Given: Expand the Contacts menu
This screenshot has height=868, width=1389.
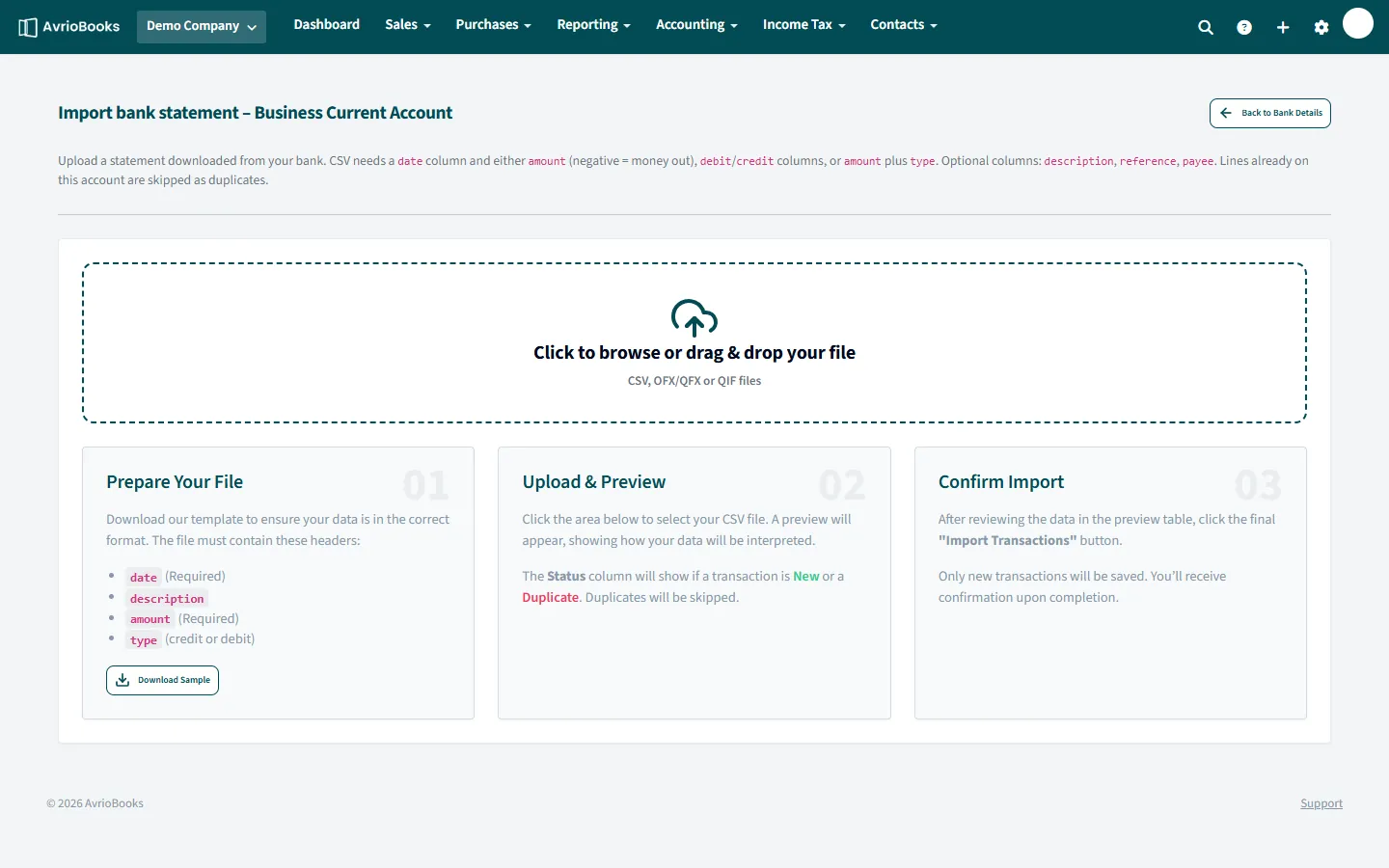Looking at the screenshot, I should tap(904, 25).
